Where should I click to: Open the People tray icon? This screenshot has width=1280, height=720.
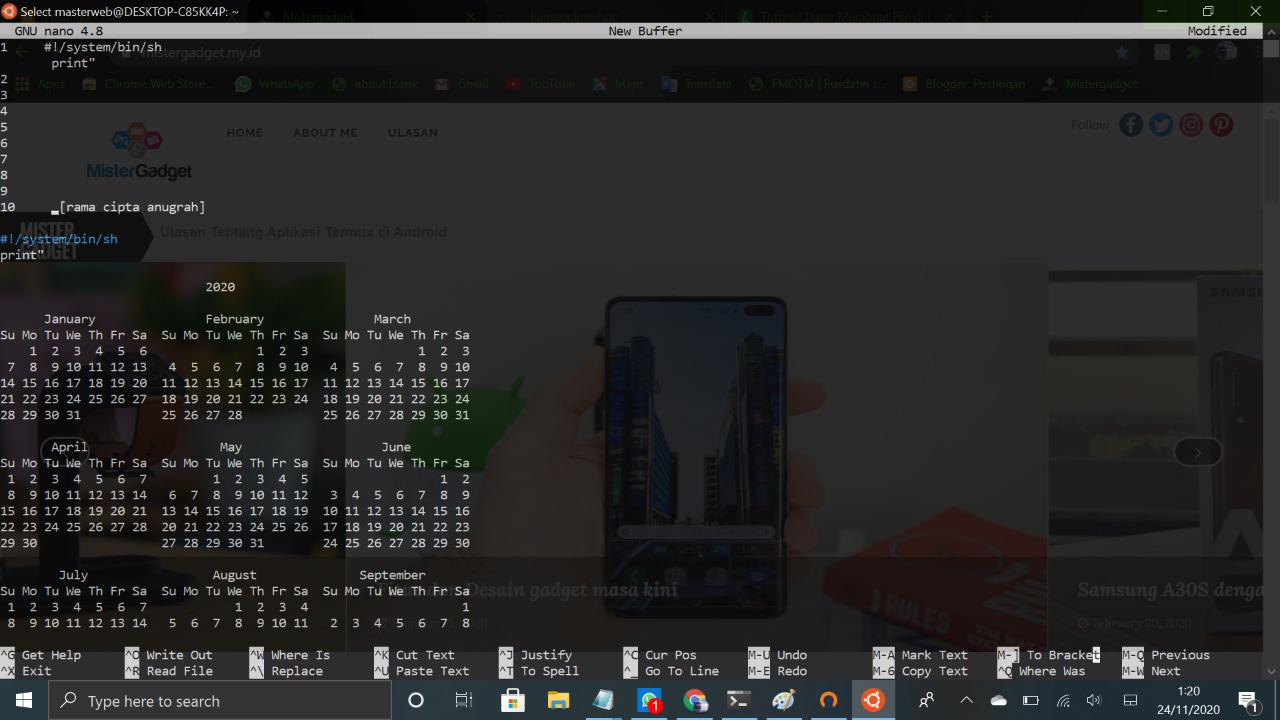(x=929, y=700)
